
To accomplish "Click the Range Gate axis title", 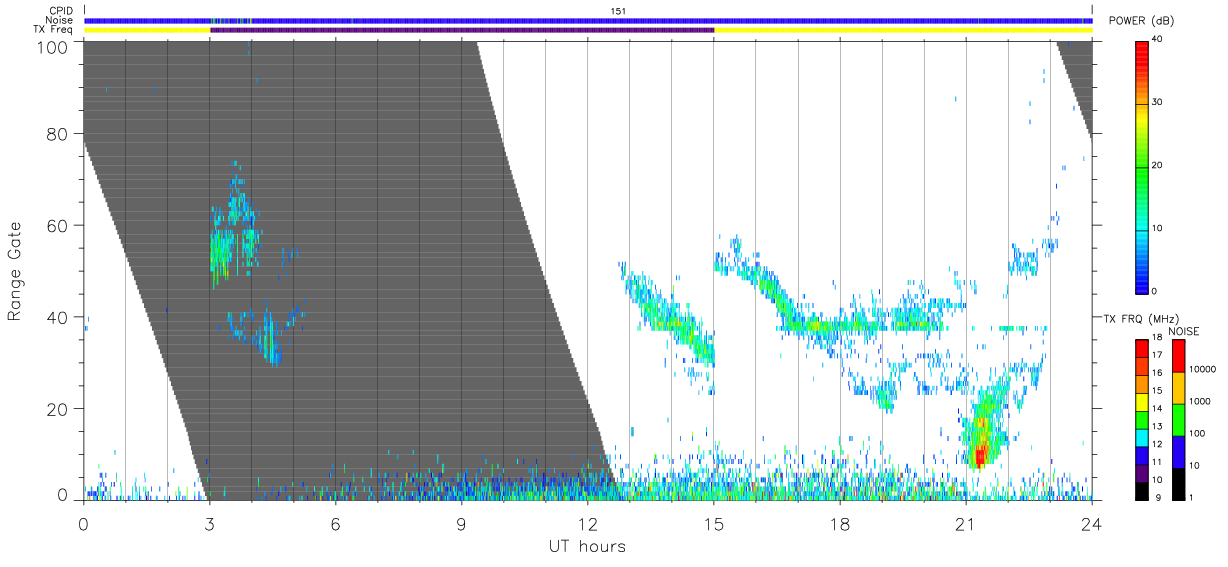I will click(16, 272).
